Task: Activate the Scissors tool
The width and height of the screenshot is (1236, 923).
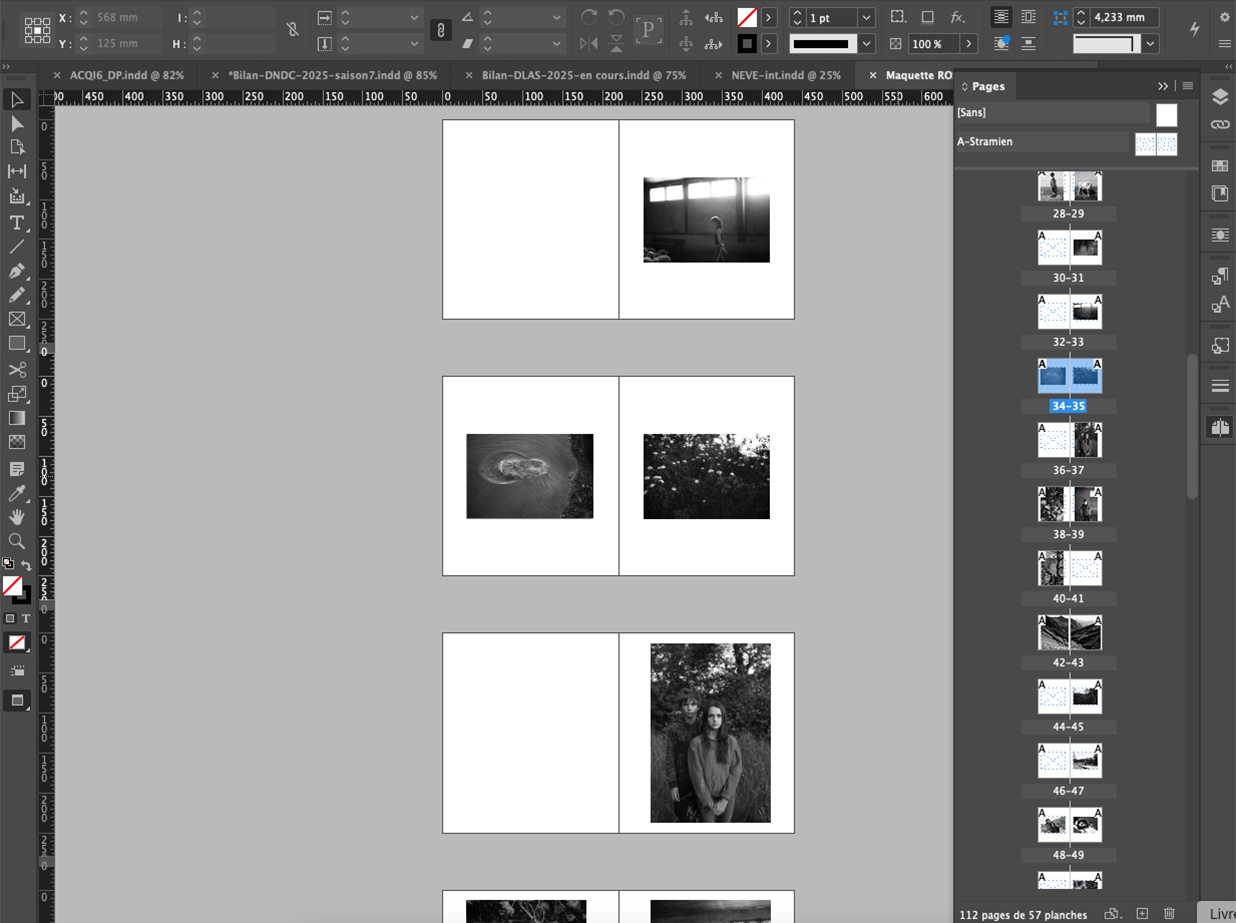Action: point(17,370)
